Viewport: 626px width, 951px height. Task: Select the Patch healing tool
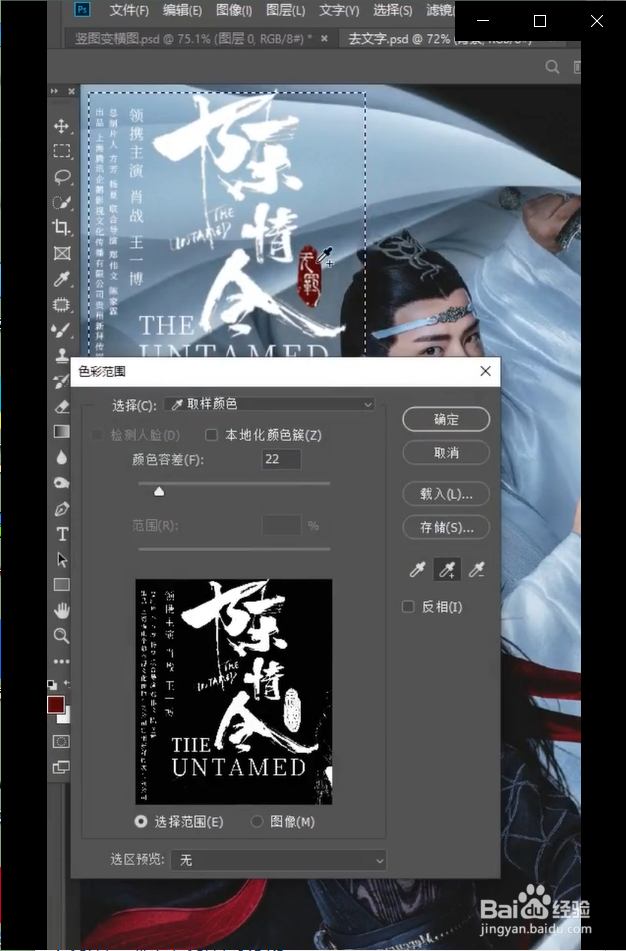(x=61, y=304)
